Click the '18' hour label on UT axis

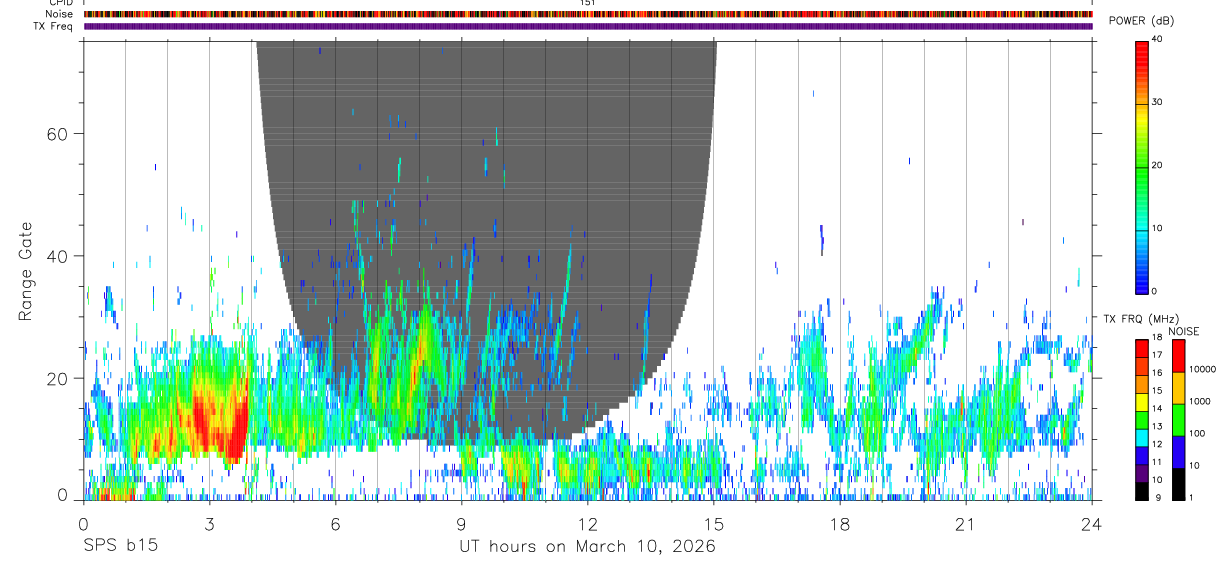tap(840, 524)
